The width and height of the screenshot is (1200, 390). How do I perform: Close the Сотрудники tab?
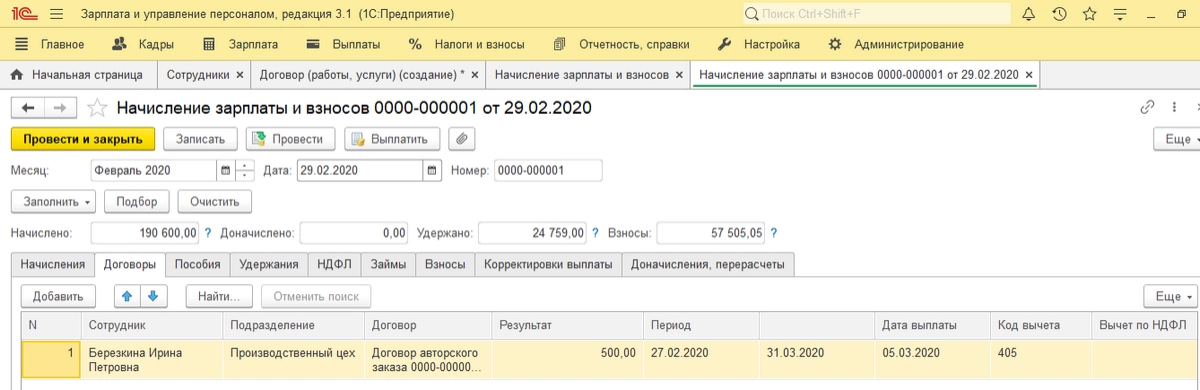[239, 75]
